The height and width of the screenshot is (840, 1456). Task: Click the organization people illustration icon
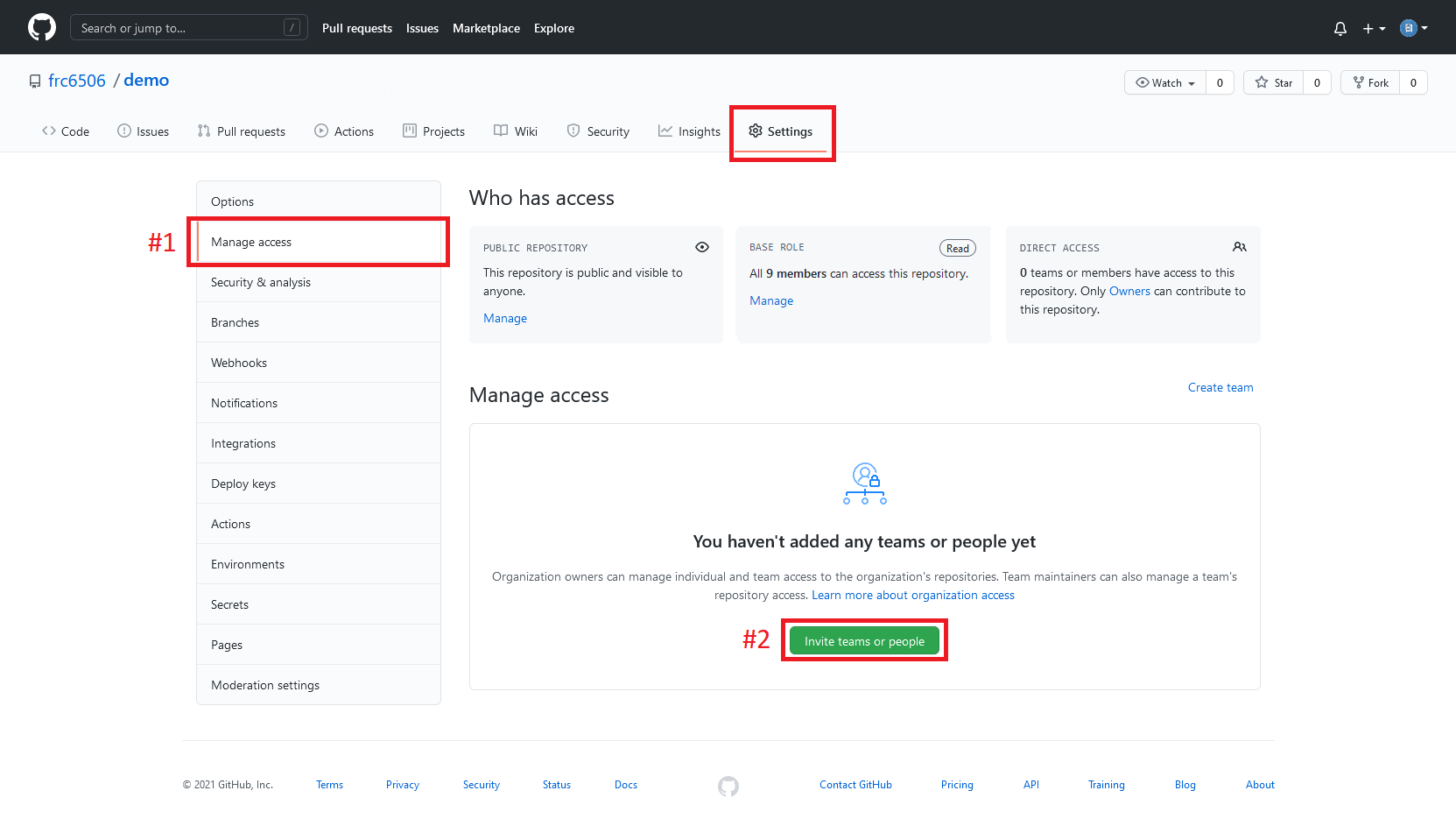pos(865,484)
